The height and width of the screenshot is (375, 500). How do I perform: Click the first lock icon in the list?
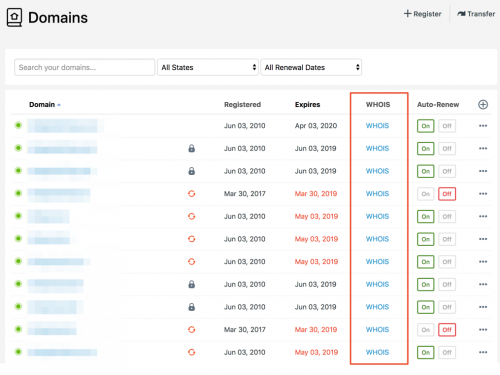(191, 148)
